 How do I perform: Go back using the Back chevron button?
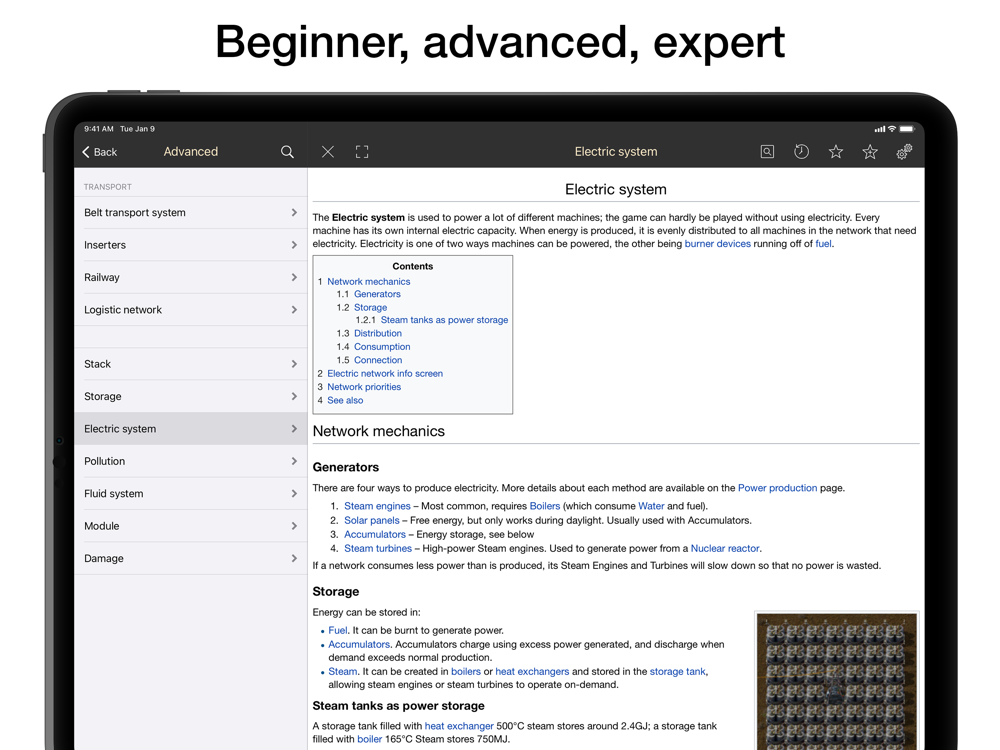[99, 152]
